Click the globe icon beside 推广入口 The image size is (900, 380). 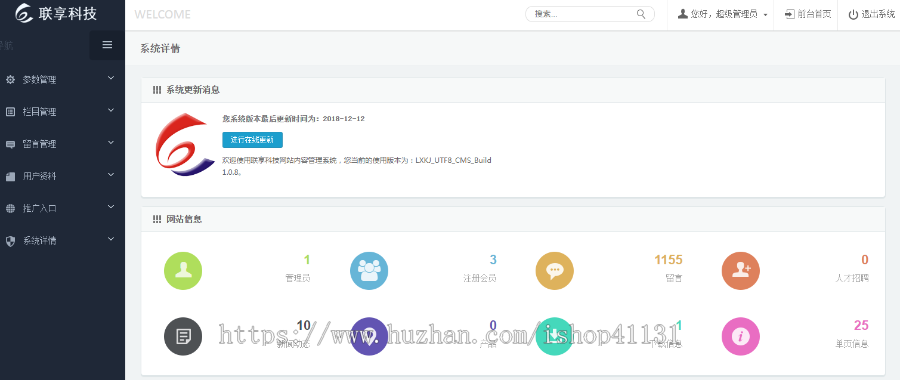coord(10,208)
